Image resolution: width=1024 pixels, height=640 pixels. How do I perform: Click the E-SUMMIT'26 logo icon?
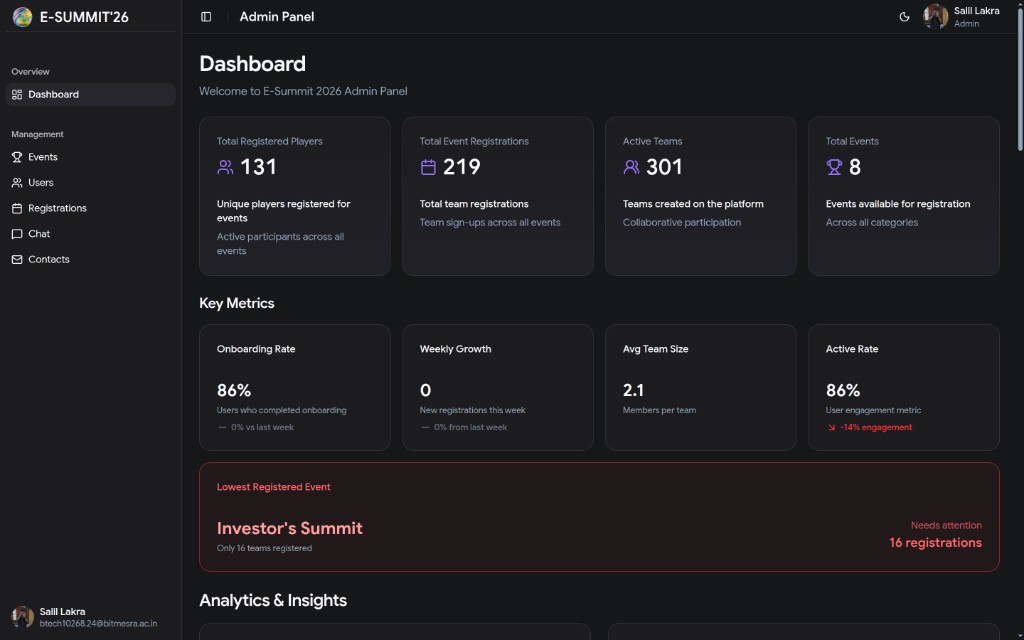[x=22, y=17]
